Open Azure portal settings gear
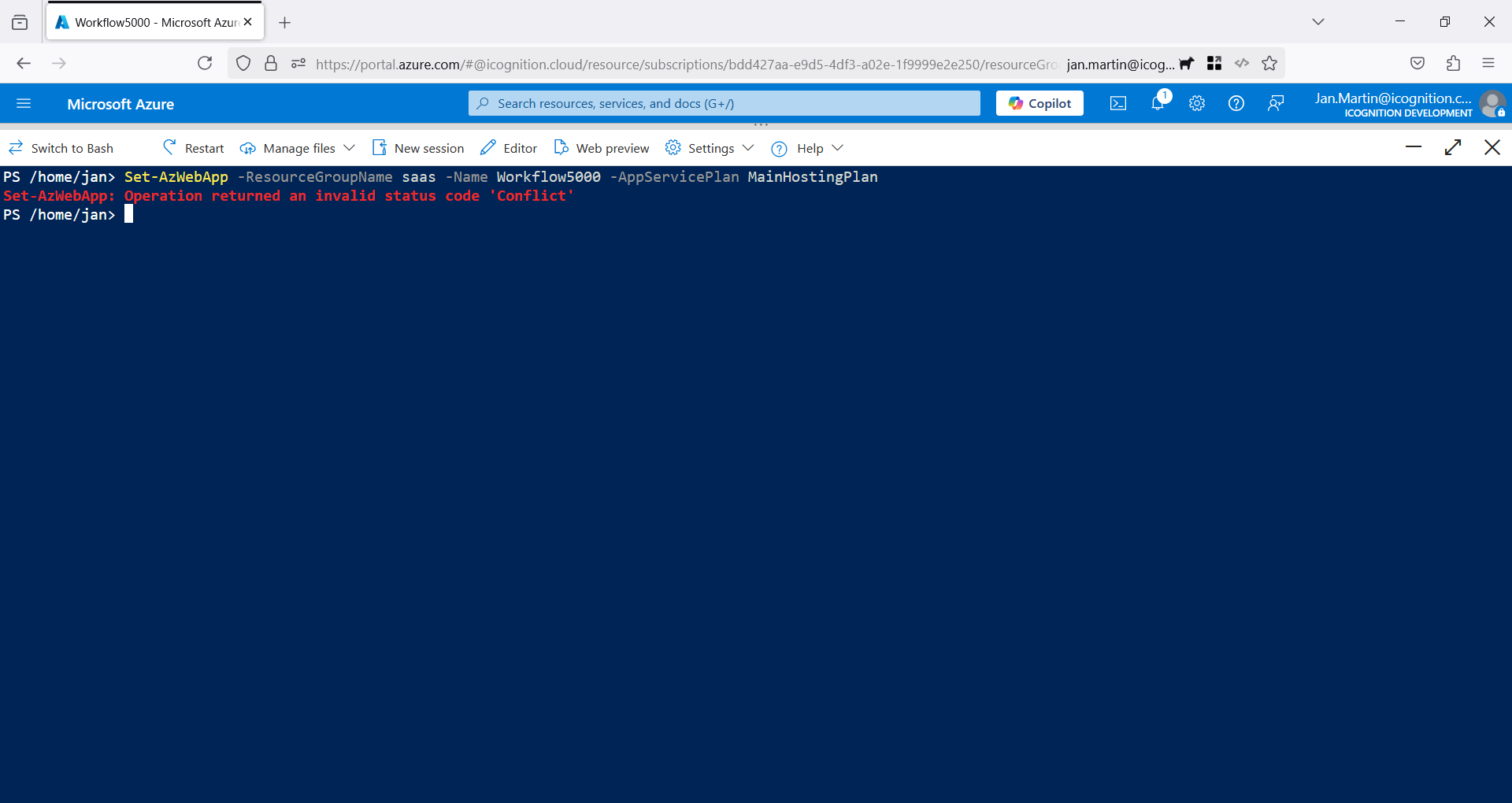This screenshot has width=1512, height=803. [1197, 103]
